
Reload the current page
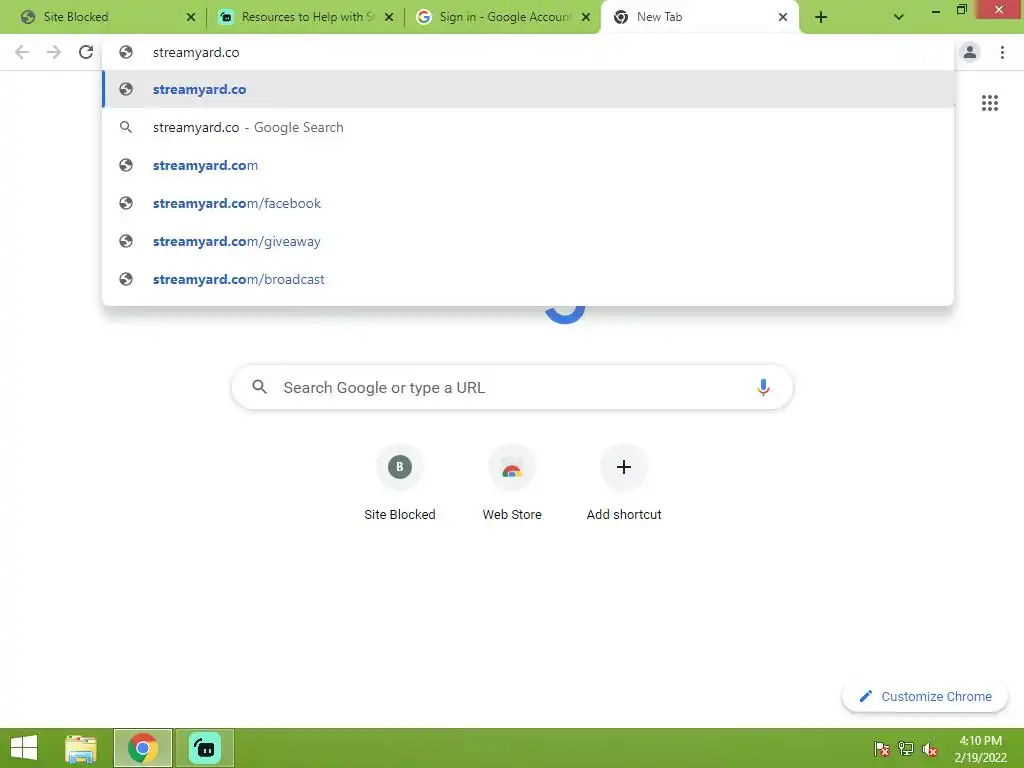click(86, 52)
